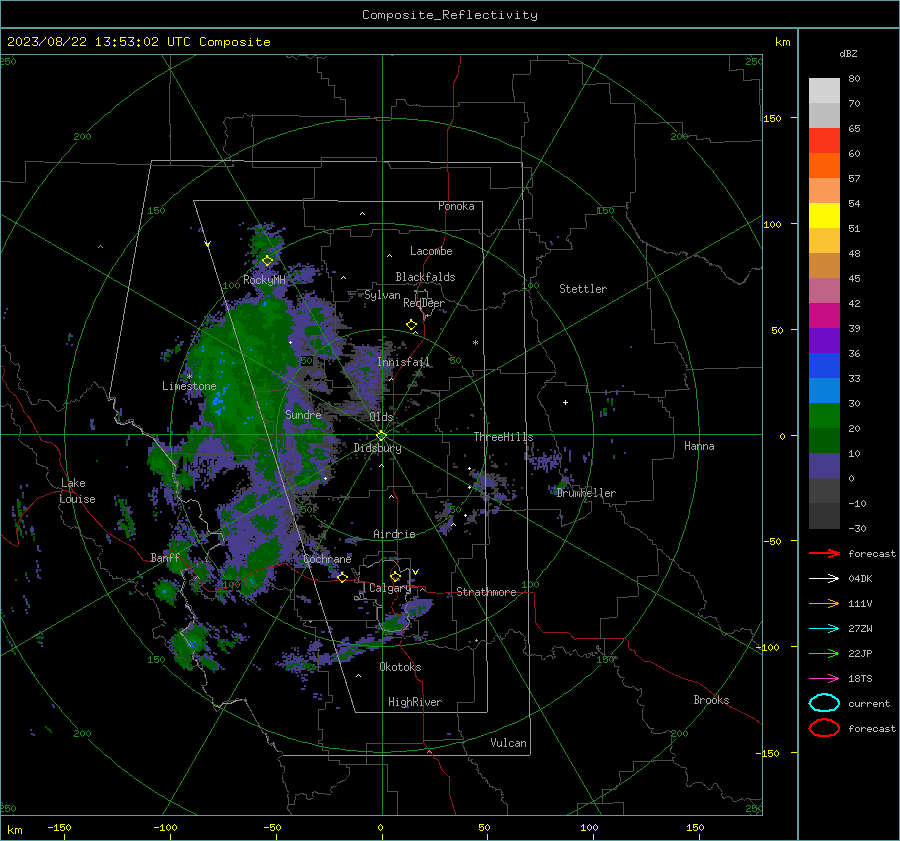Click the red forecast arrow legend icon
900x841 pixels.
(824, 553)
